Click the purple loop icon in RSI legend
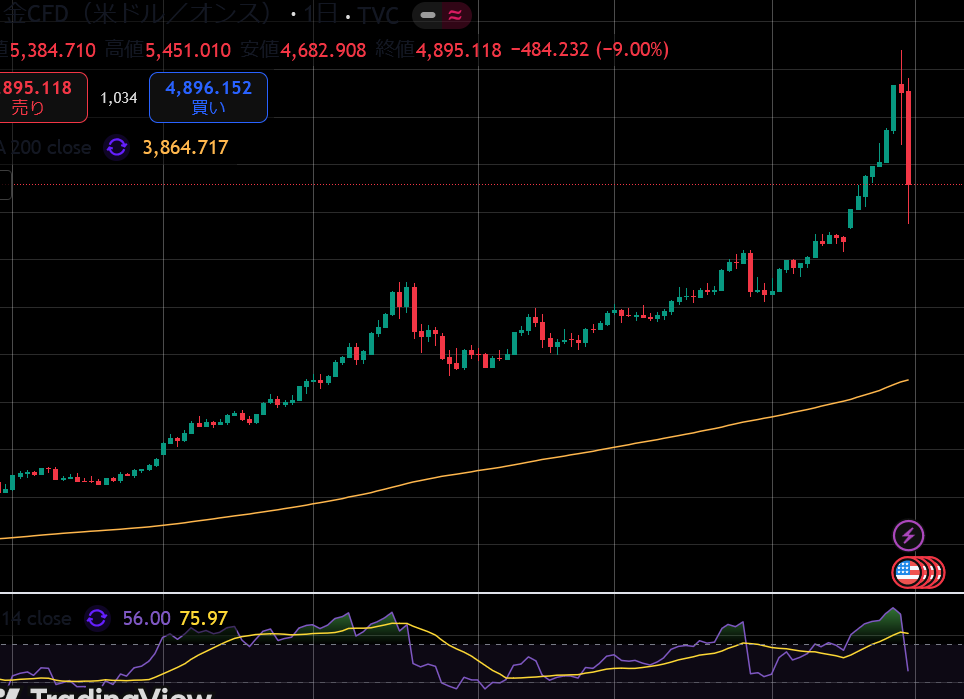The height and width of the screenshot is (699, 964). pyautogui.click(x=97, y=618)
